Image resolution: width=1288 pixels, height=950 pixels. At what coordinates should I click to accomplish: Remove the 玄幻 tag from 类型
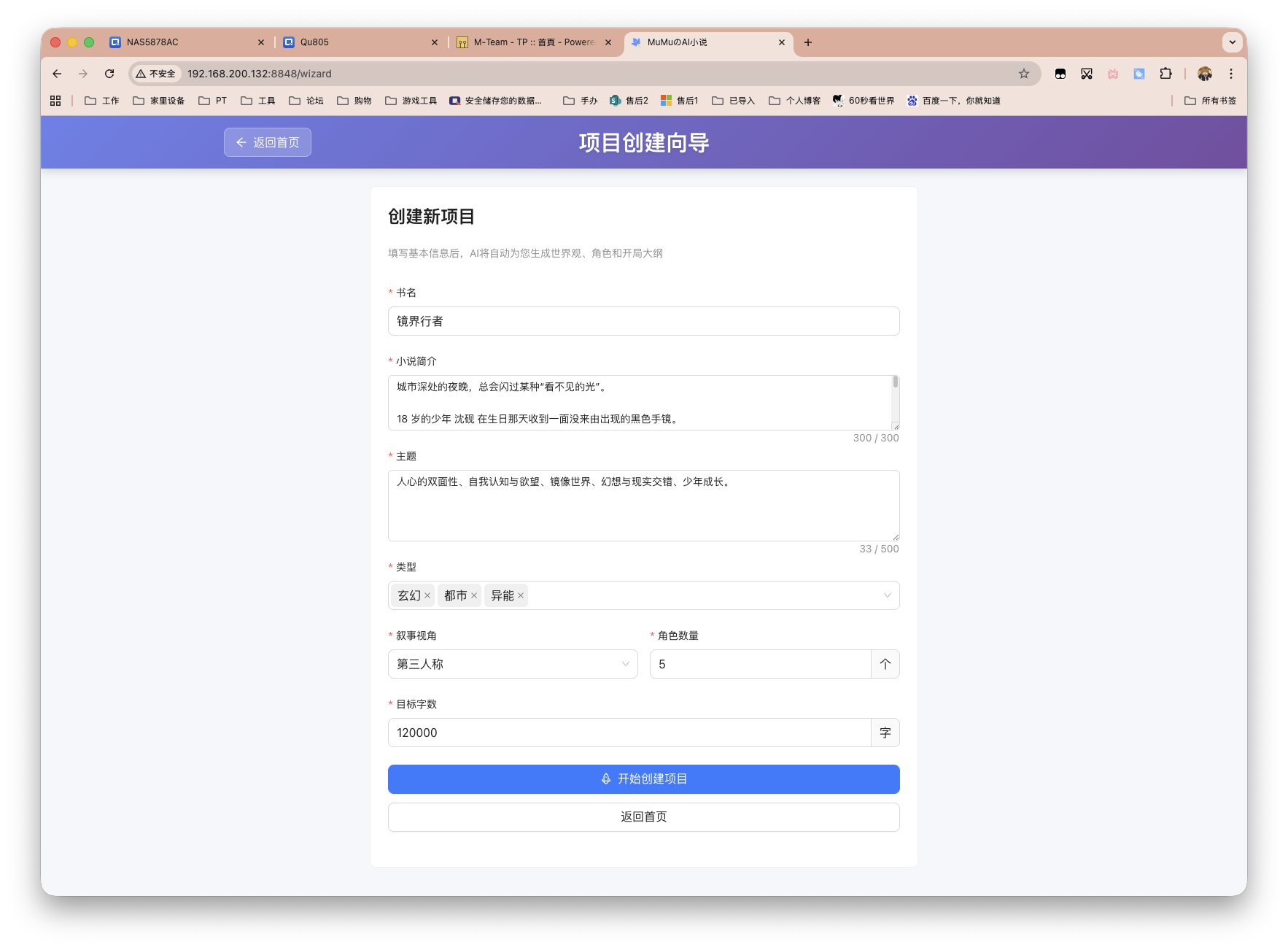[x=427, y=596]
